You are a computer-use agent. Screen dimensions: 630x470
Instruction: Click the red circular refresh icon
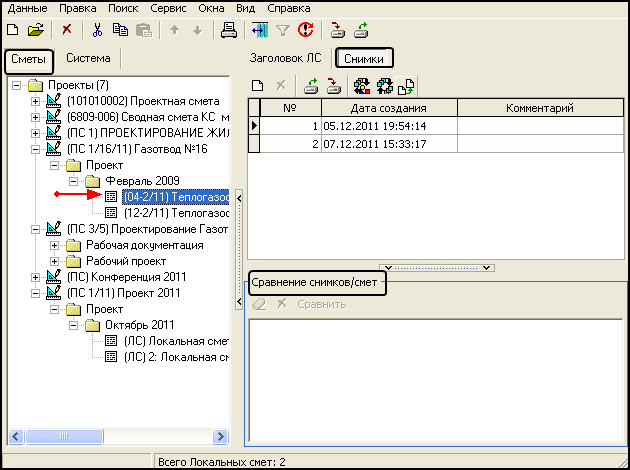pyautogui.click(x=305, y=31)
